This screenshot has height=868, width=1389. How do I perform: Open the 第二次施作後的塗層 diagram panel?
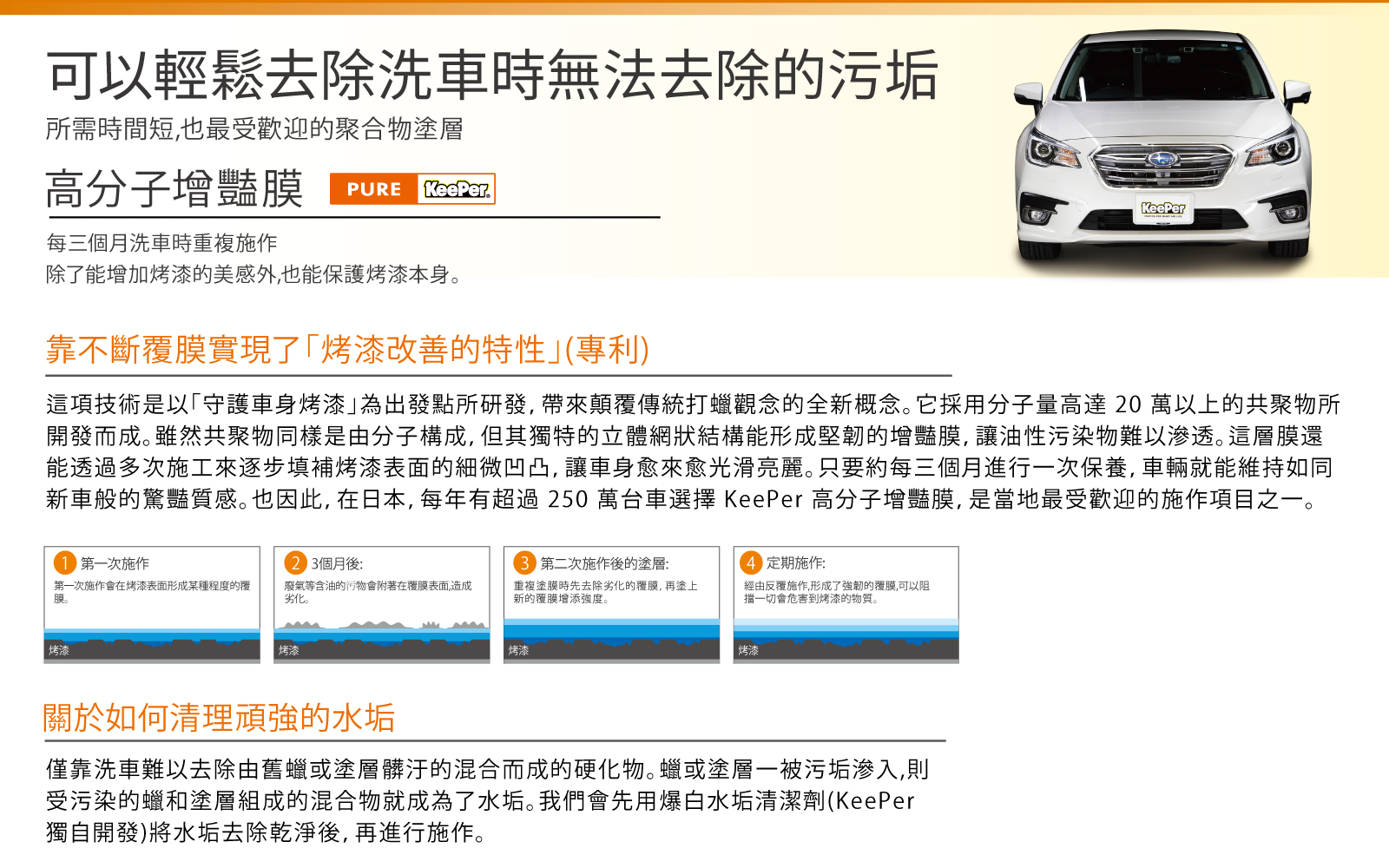[612, 605]
